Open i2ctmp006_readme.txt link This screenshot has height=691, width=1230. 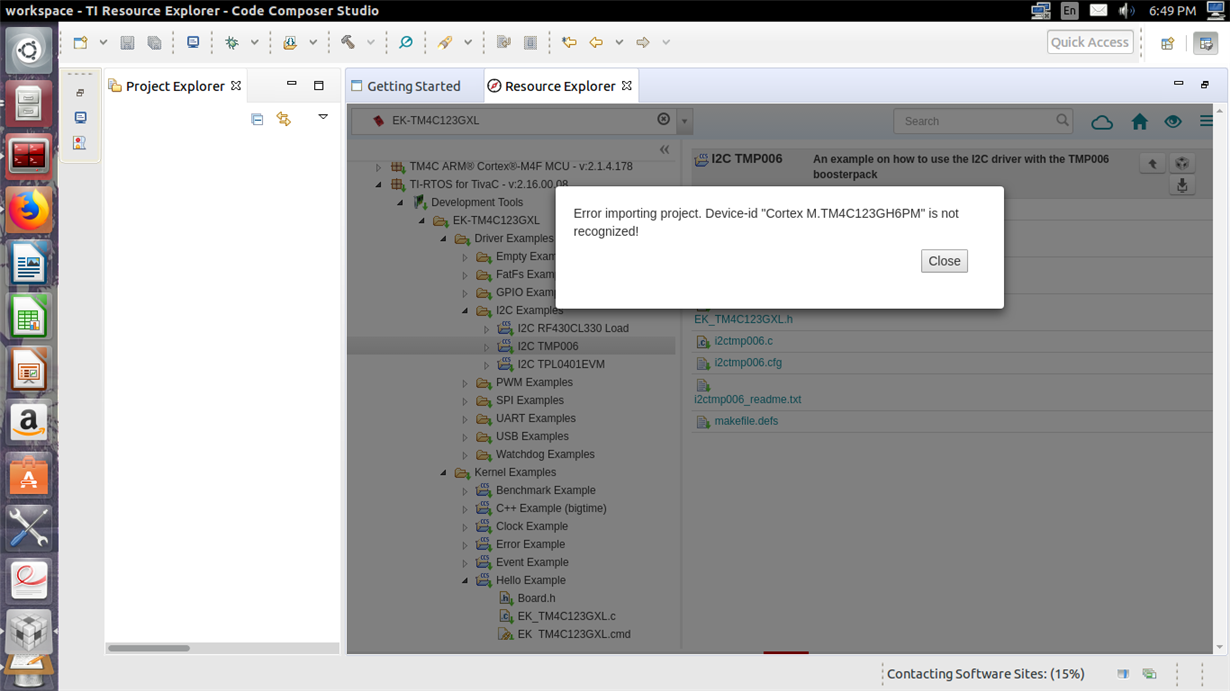click(x=747, y=399)
